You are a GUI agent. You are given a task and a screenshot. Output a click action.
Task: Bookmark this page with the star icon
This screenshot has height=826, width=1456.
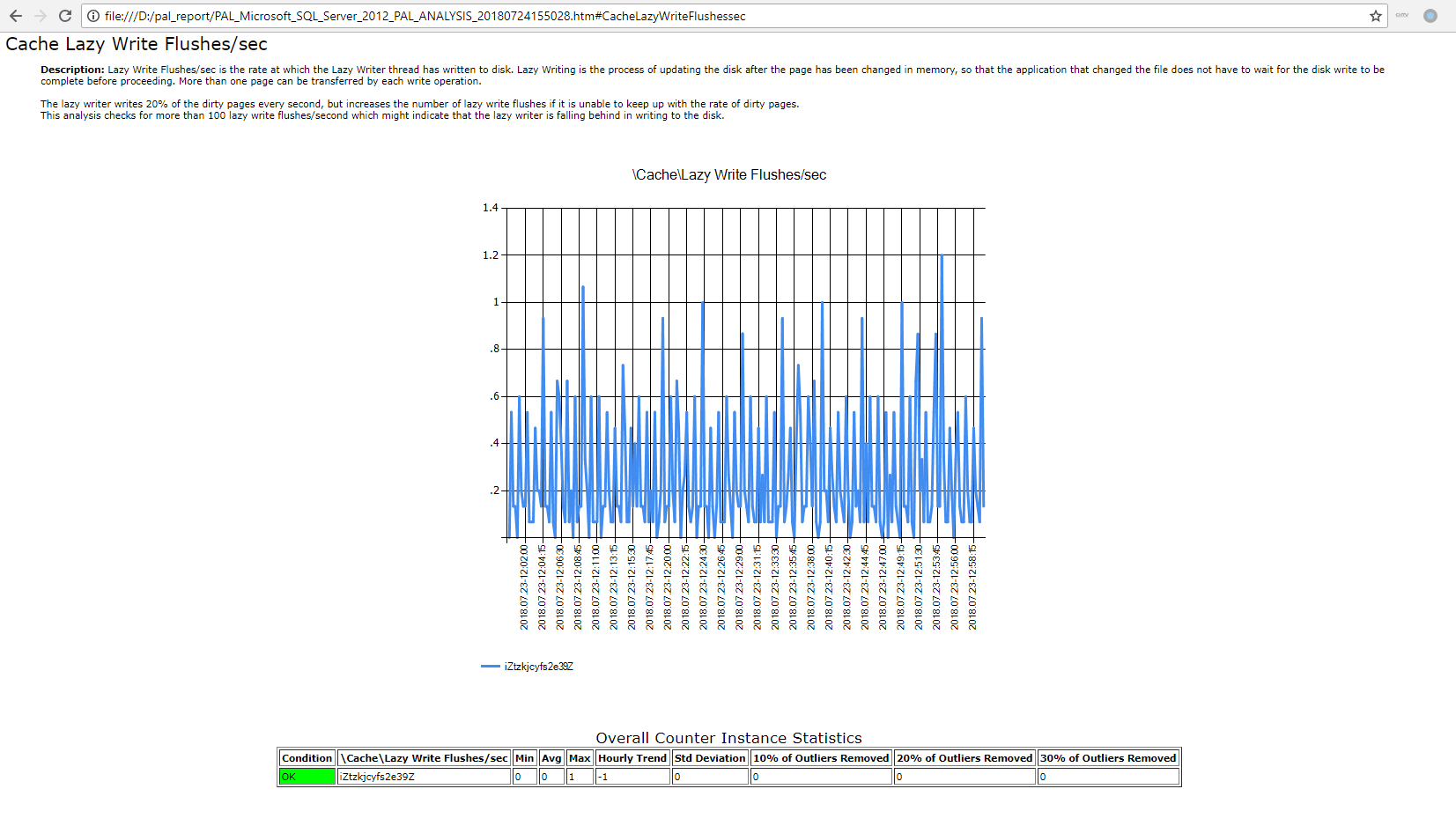[1376, 16]
